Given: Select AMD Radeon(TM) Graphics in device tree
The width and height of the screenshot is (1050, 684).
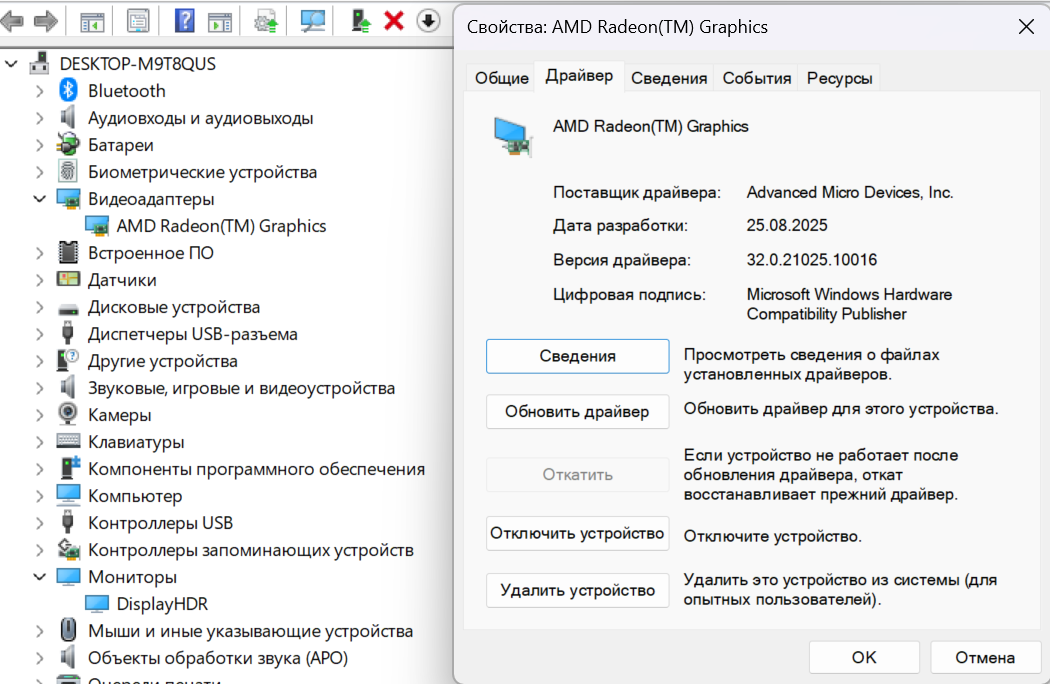Looking at the screenshot, I should pos(221,226).
